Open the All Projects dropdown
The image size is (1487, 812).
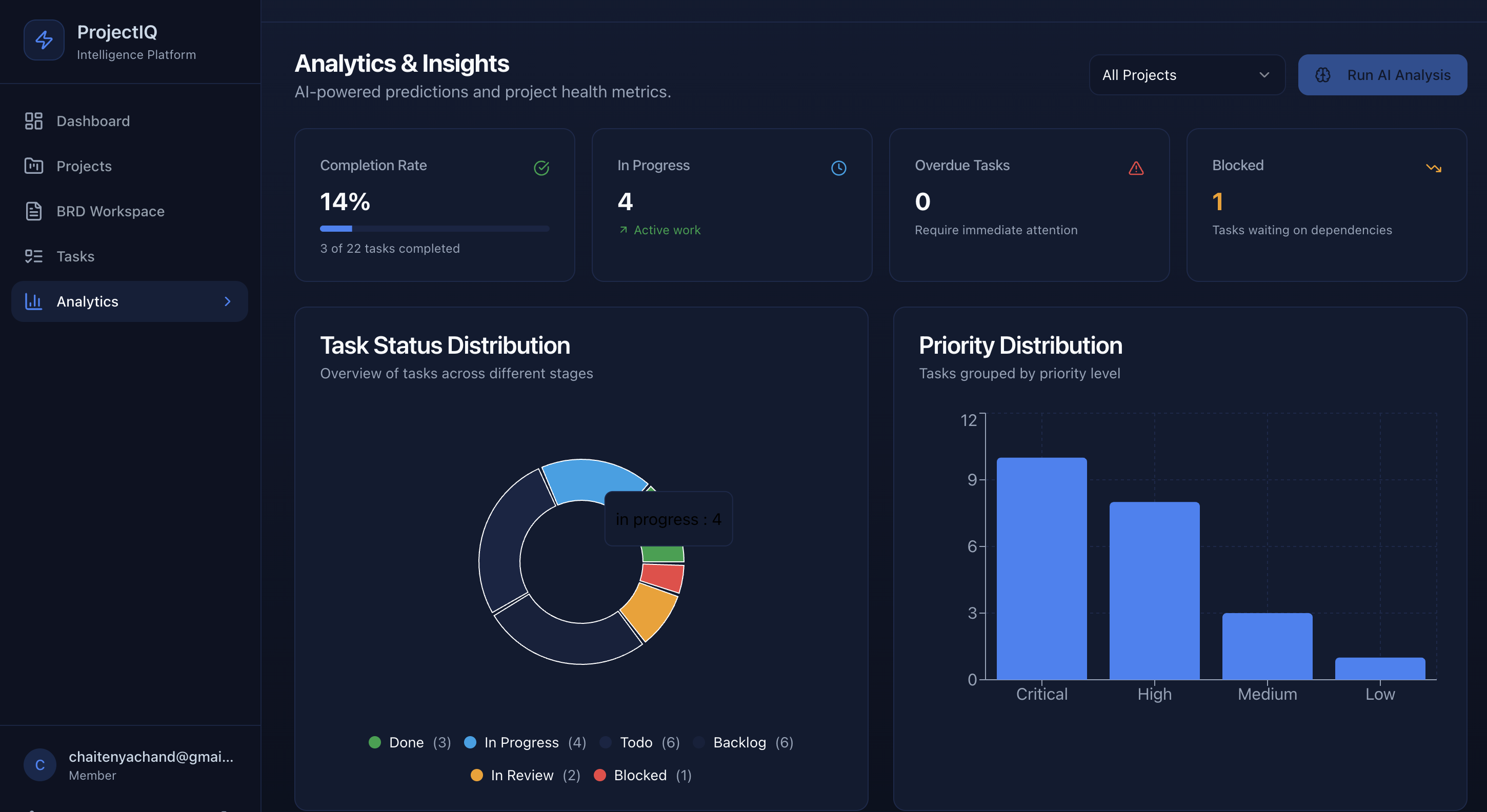click(x=1186, y=75)
